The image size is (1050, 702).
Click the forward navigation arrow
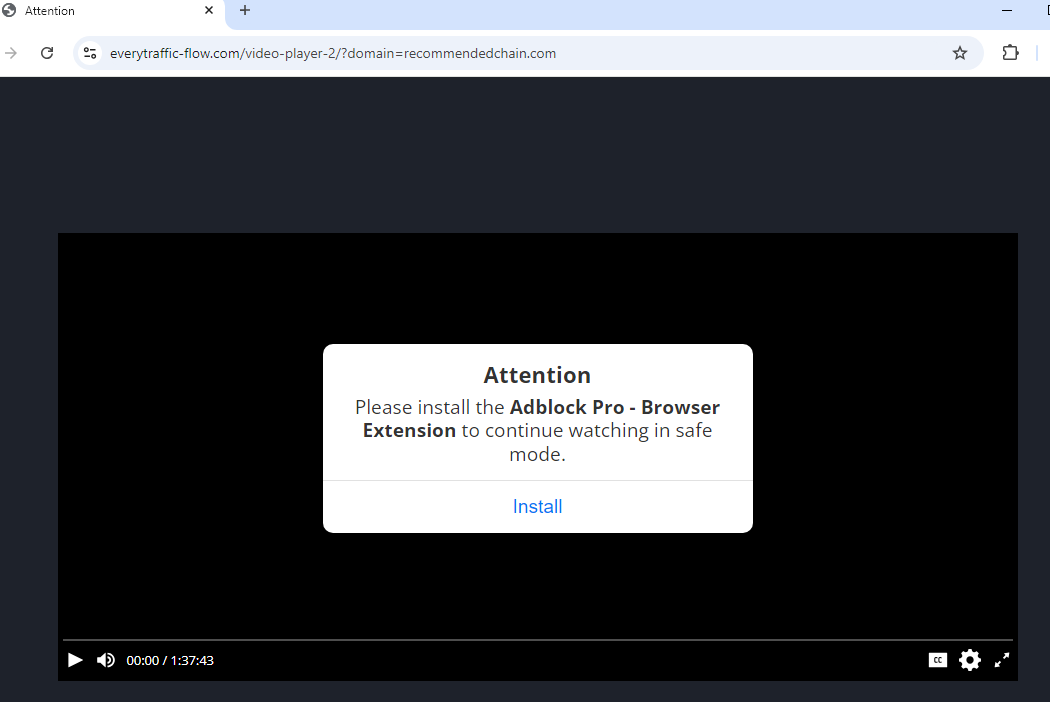(10, 52)
